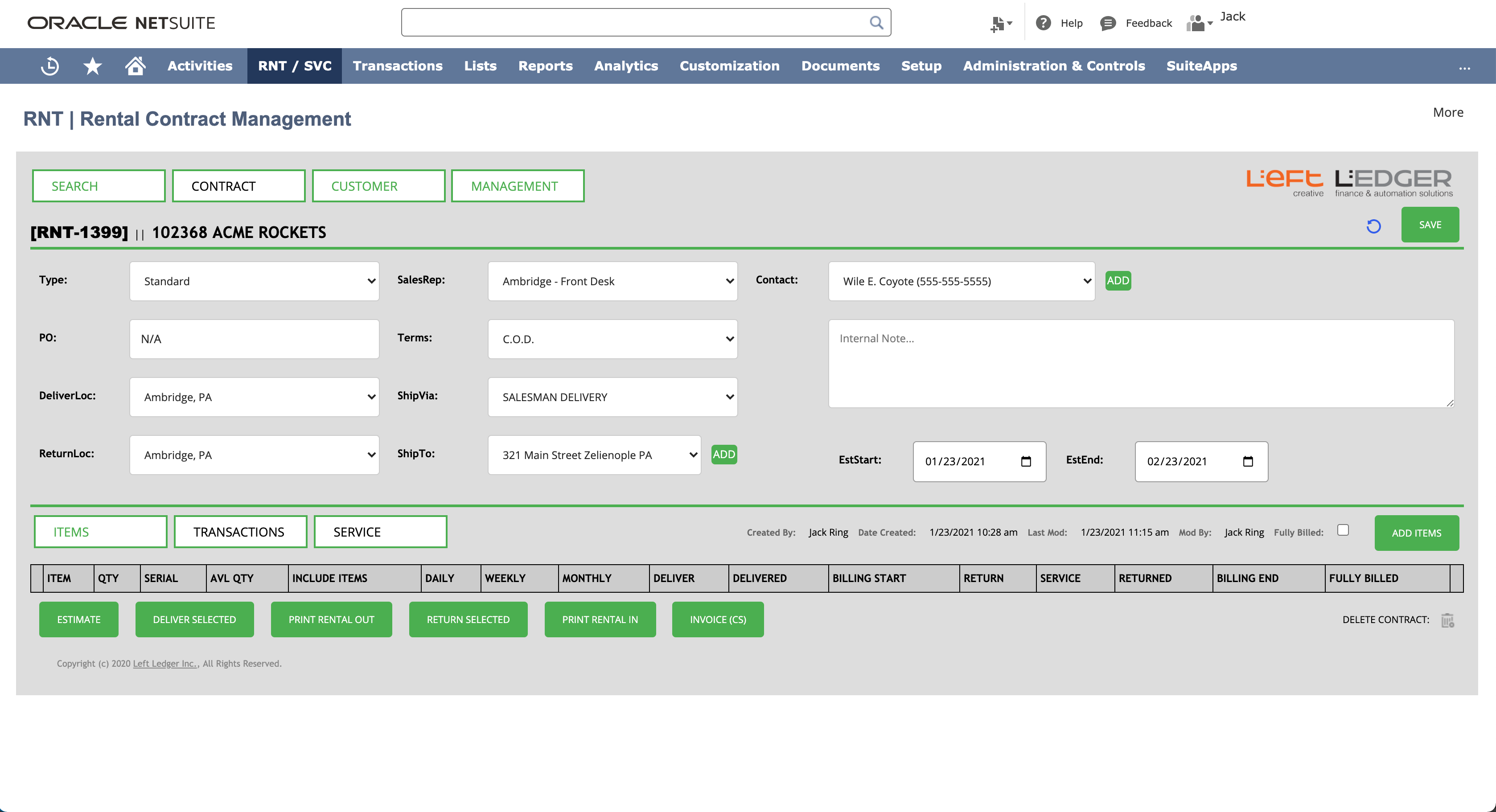The height and width of the screenshot is (812, 1496).
Task: Switch to the SERVICE tab
Action: (380, 532)
